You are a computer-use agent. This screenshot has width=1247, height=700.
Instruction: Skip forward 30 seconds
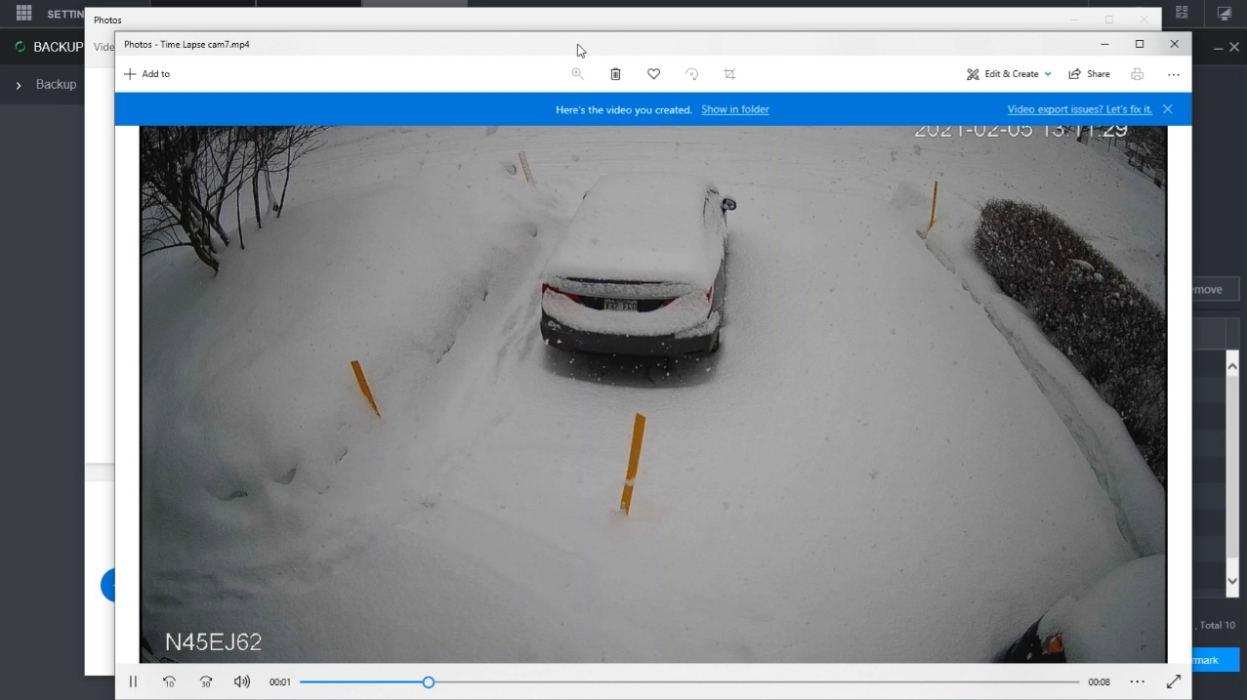click(205, 682)
